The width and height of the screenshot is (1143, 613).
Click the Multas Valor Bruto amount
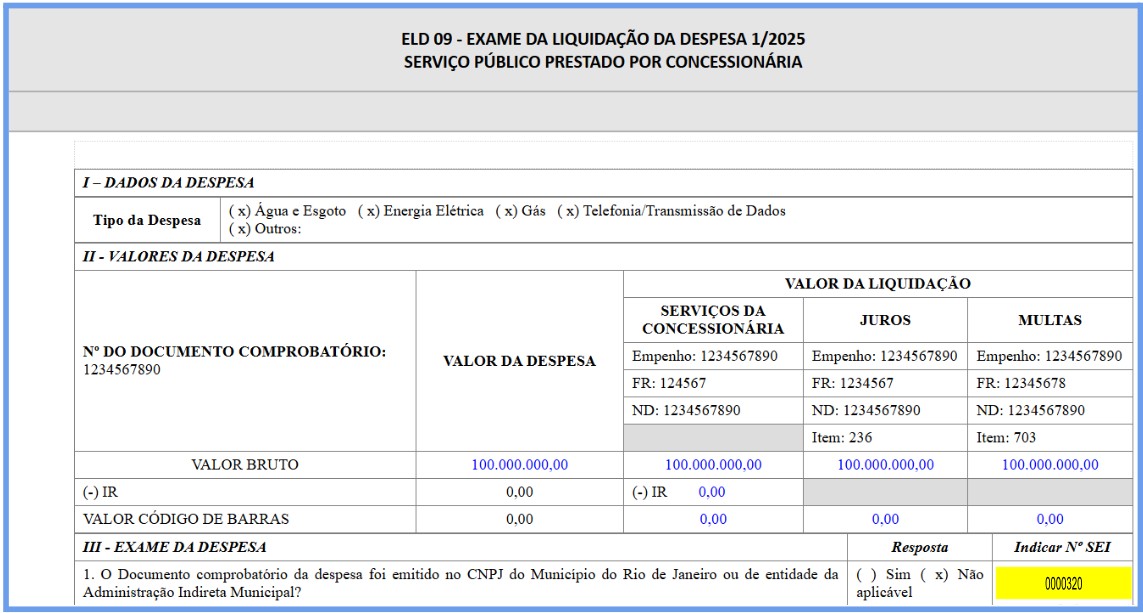1049,465
